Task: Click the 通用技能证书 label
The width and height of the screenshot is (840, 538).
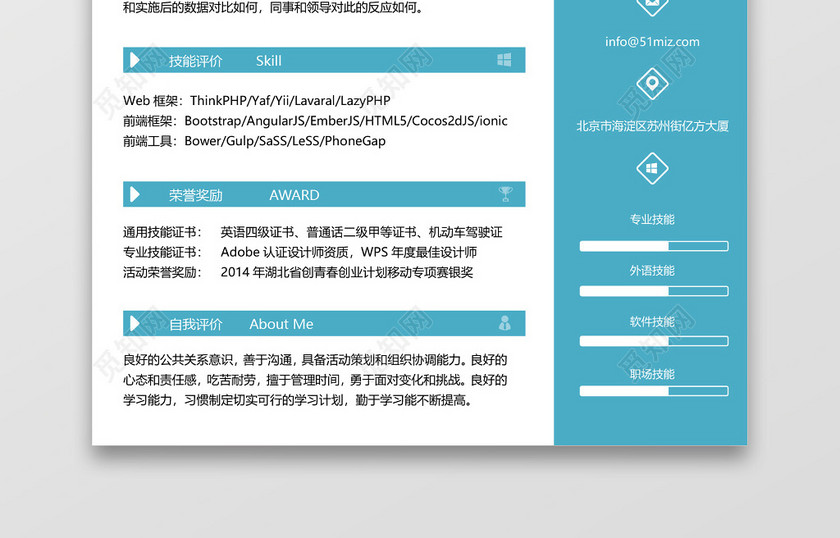Action: pyautogui.click(x=162, y=232)
